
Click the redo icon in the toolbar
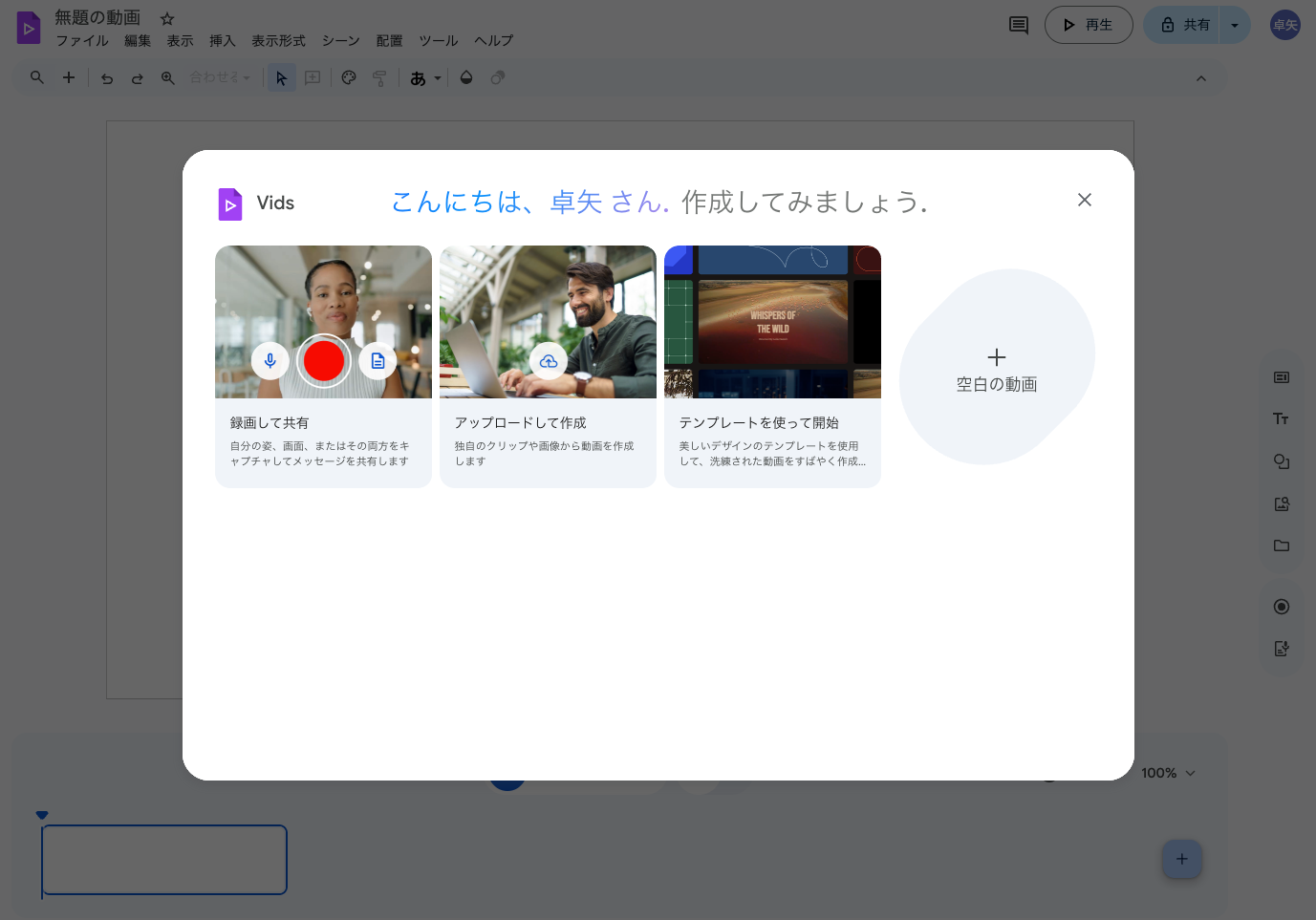point(137,77)
